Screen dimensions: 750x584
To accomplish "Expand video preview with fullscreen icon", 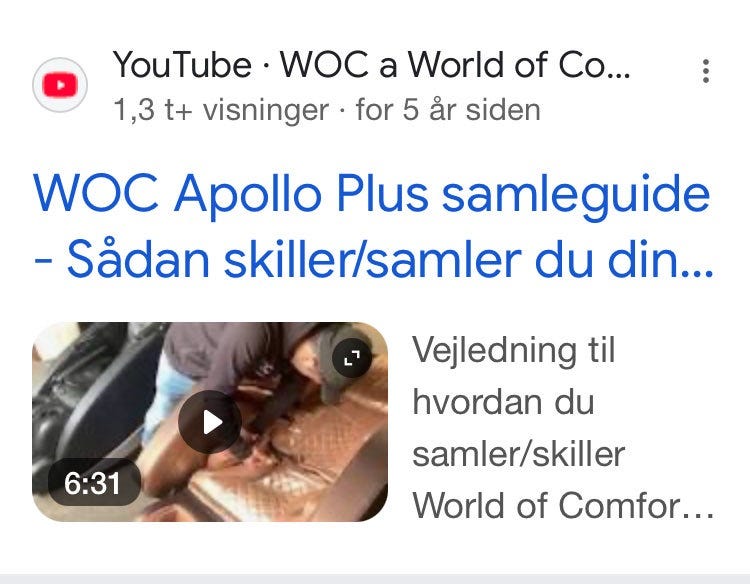I will 352,358.
